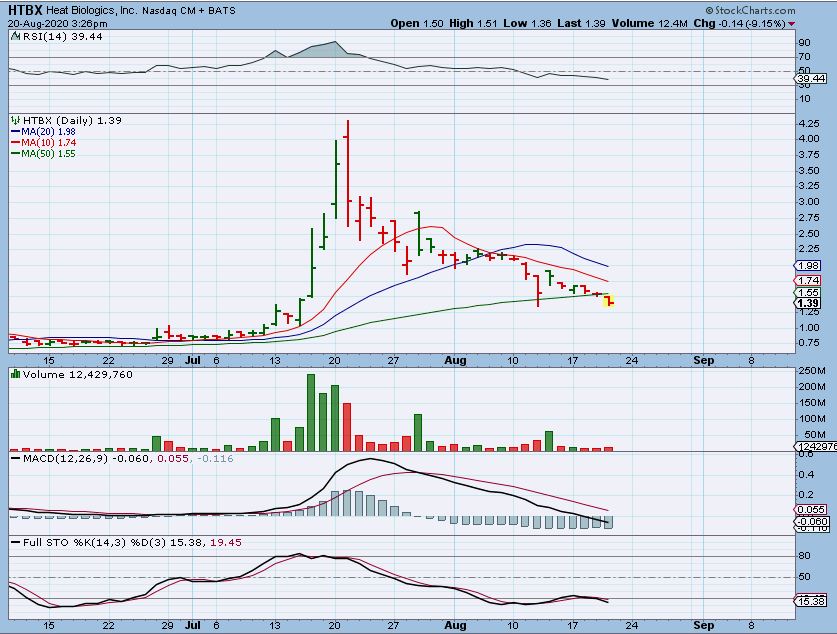Click the MA(10) 1.74 red legend entry
Screen dimensions: 837x634
click(44, 142)
